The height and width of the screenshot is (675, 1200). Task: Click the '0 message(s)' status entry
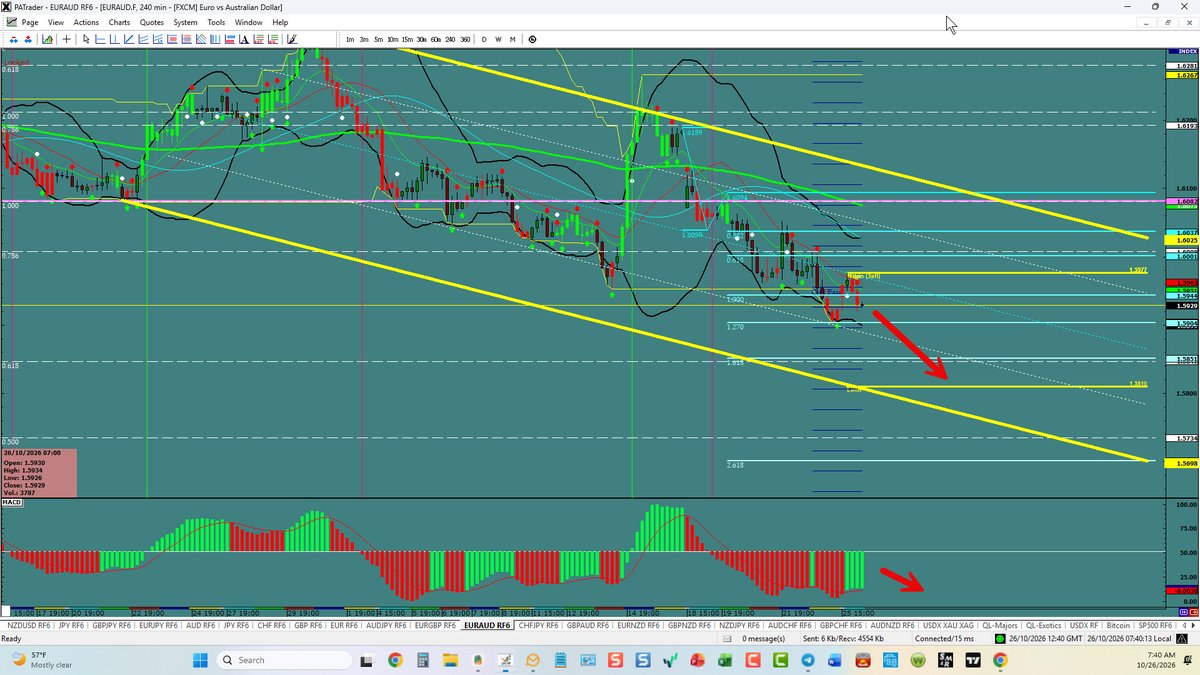pyautogui.click(x=763, y=638)
